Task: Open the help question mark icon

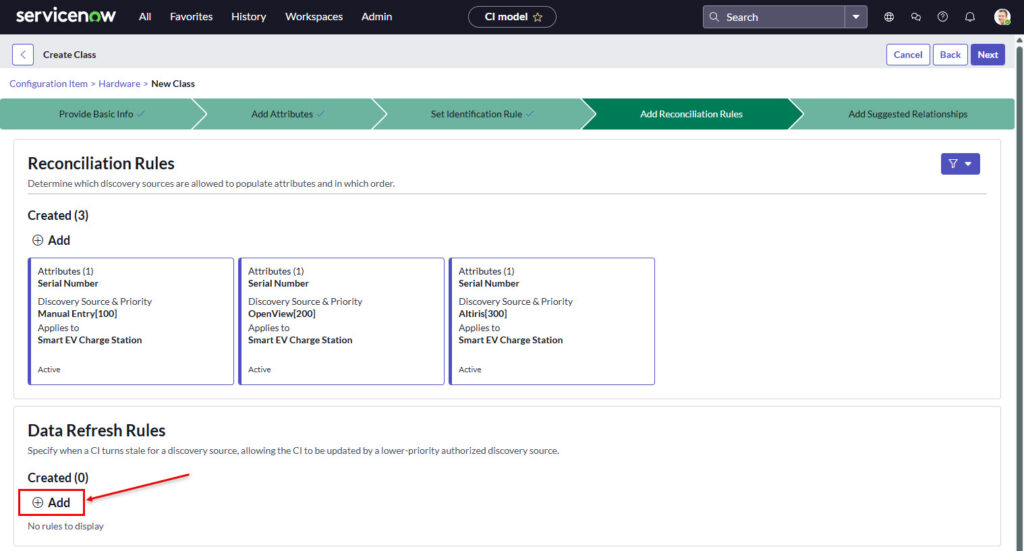Action: point(942,17)
